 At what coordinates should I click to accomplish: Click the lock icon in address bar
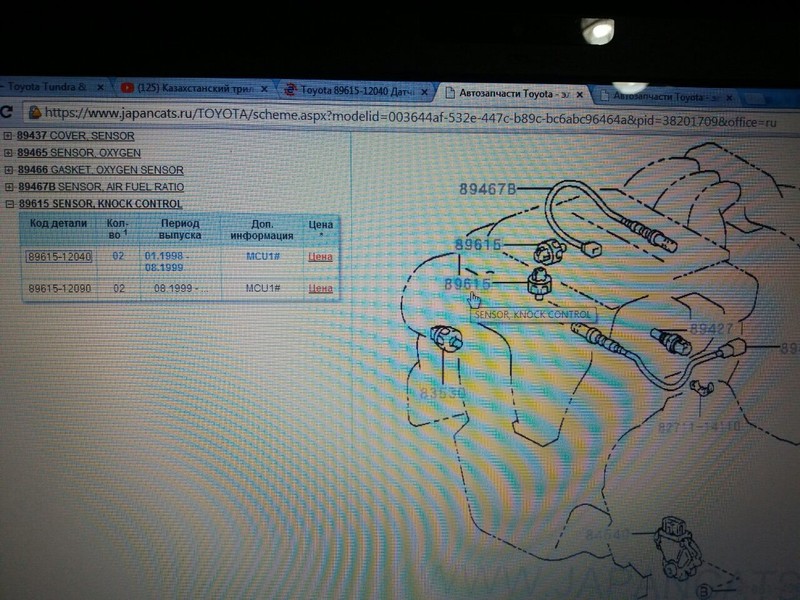point(34,113)
